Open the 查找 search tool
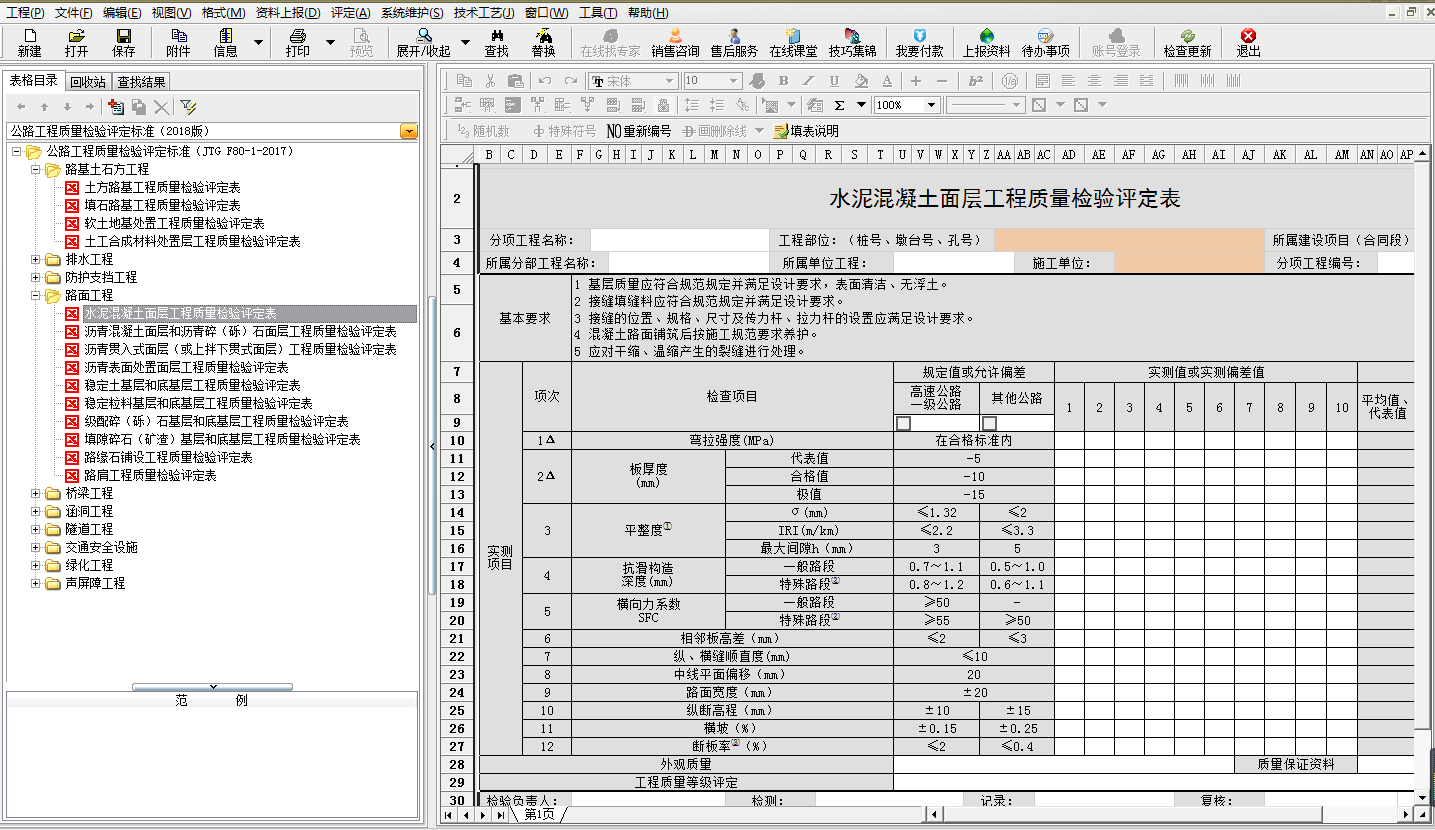 point(496,43)
